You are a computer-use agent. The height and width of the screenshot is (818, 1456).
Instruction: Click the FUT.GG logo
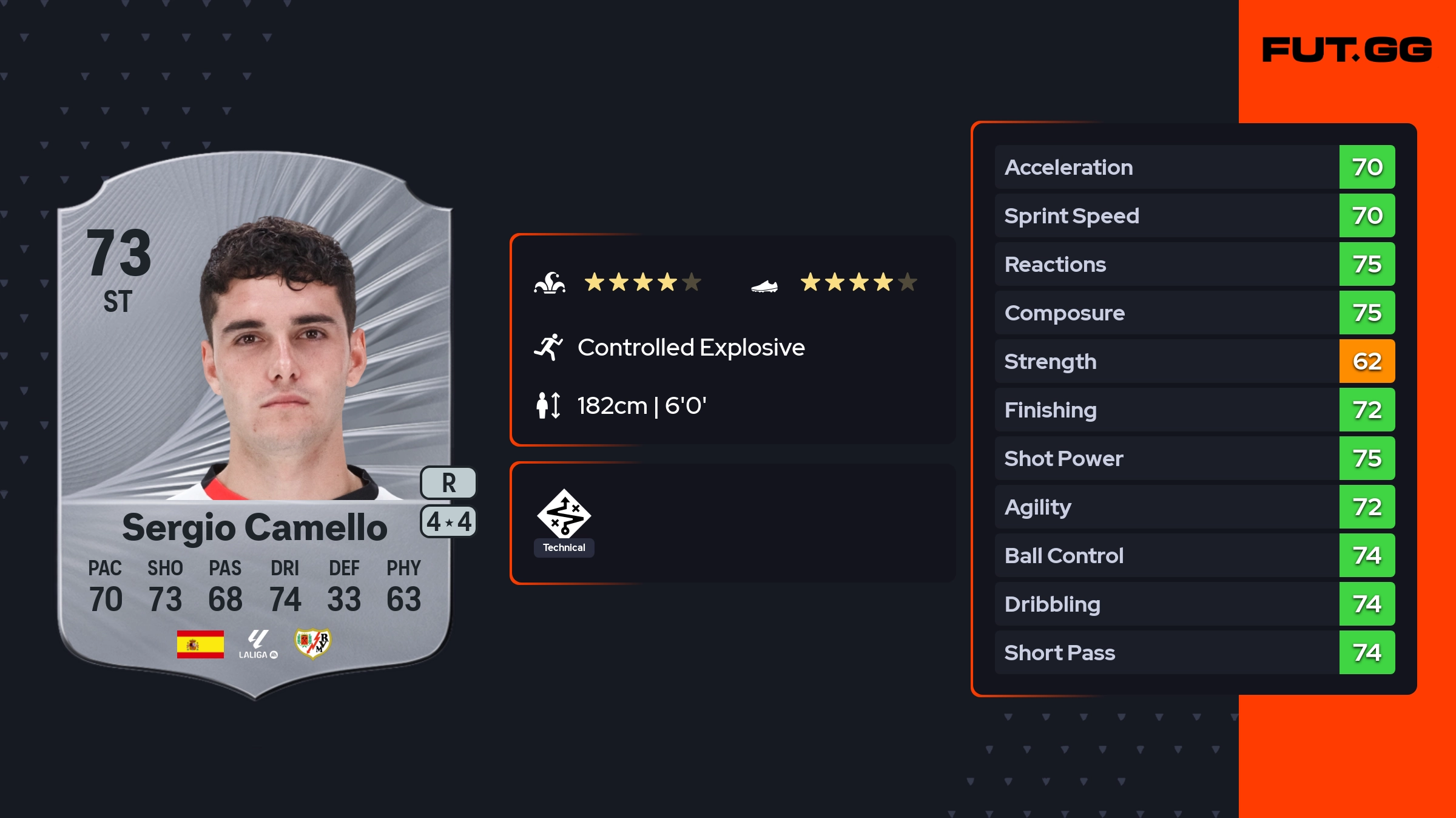(1347, 50)
